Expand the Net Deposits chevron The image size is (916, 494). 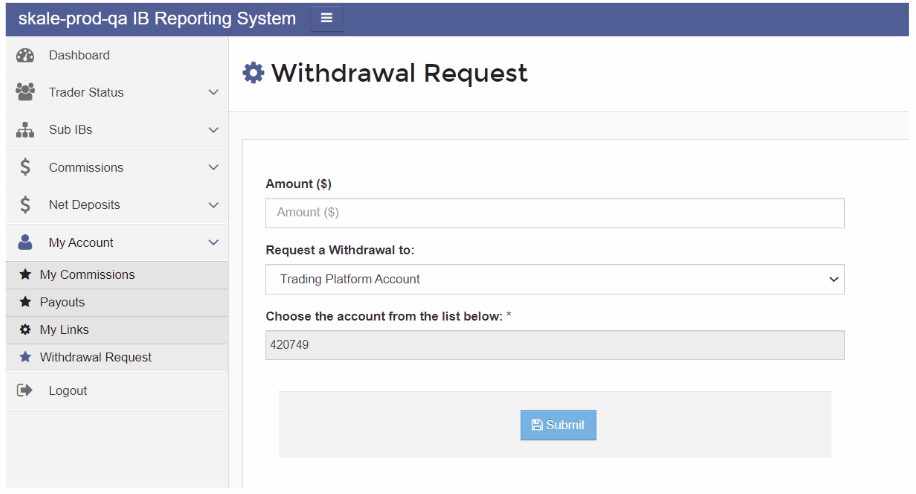tap(213, 205)
